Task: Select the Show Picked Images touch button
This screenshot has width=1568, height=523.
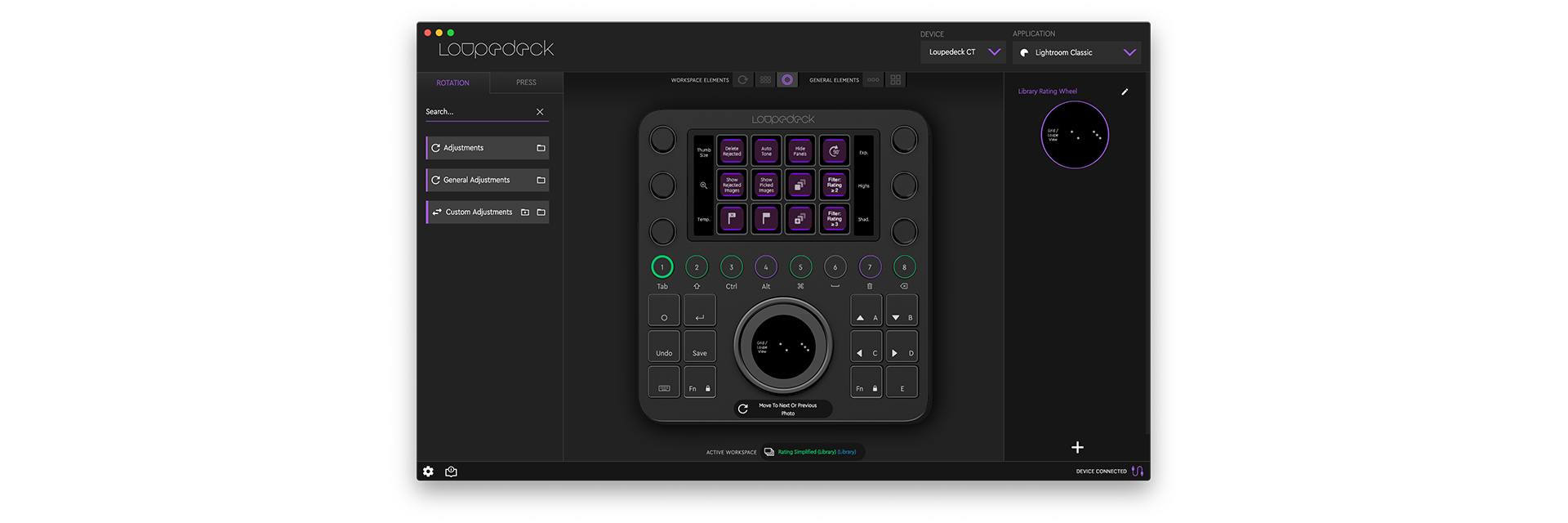Action: click(x=766, y=185)
